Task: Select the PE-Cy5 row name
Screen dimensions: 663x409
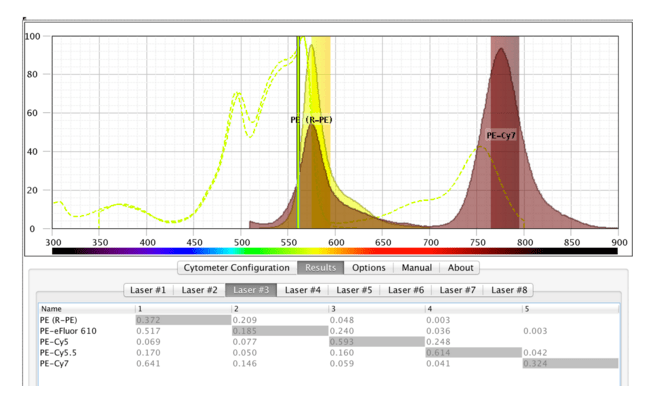Action: point(54,342)
